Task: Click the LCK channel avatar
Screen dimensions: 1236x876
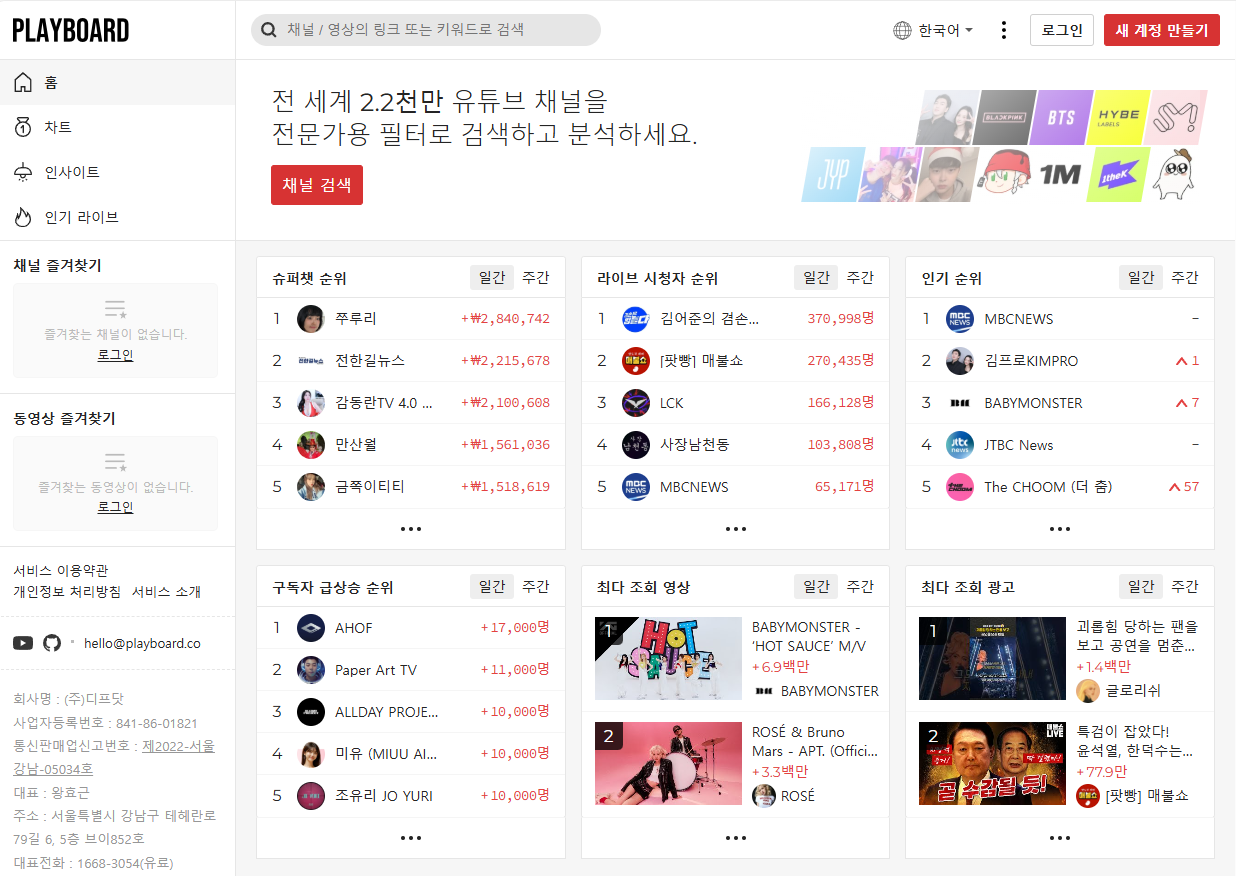Action: click(x=636, y=403)
